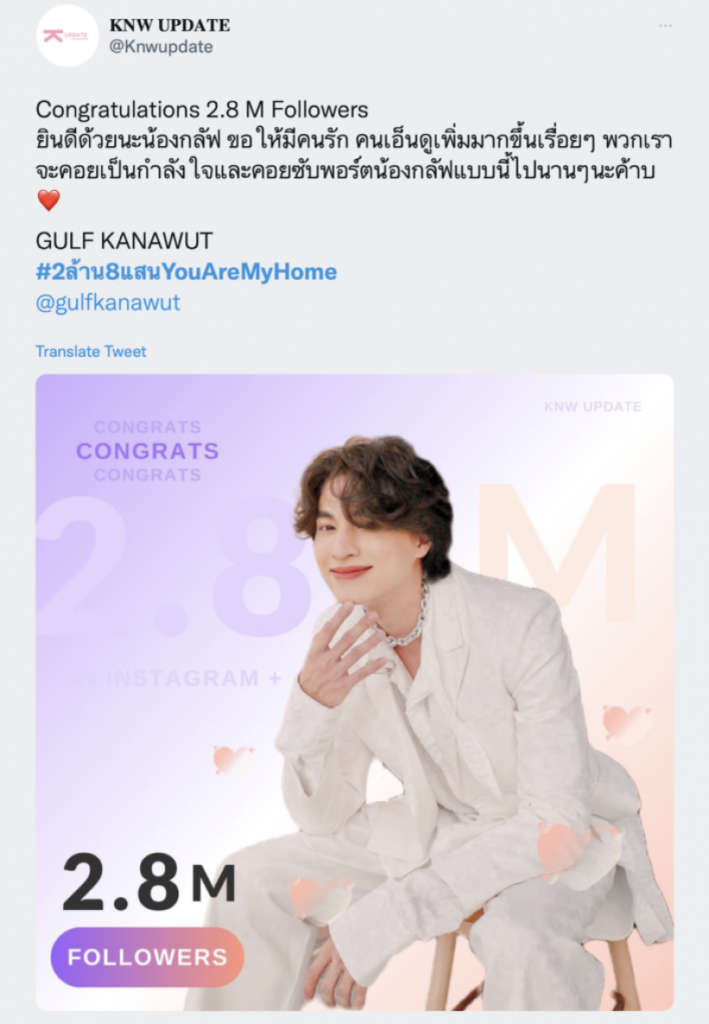Image resolution: width=709 pixels, height=1024 pixels.
Task: Click the Congratulations 2.8 M Followers line
Action: [x=202, y=109]
